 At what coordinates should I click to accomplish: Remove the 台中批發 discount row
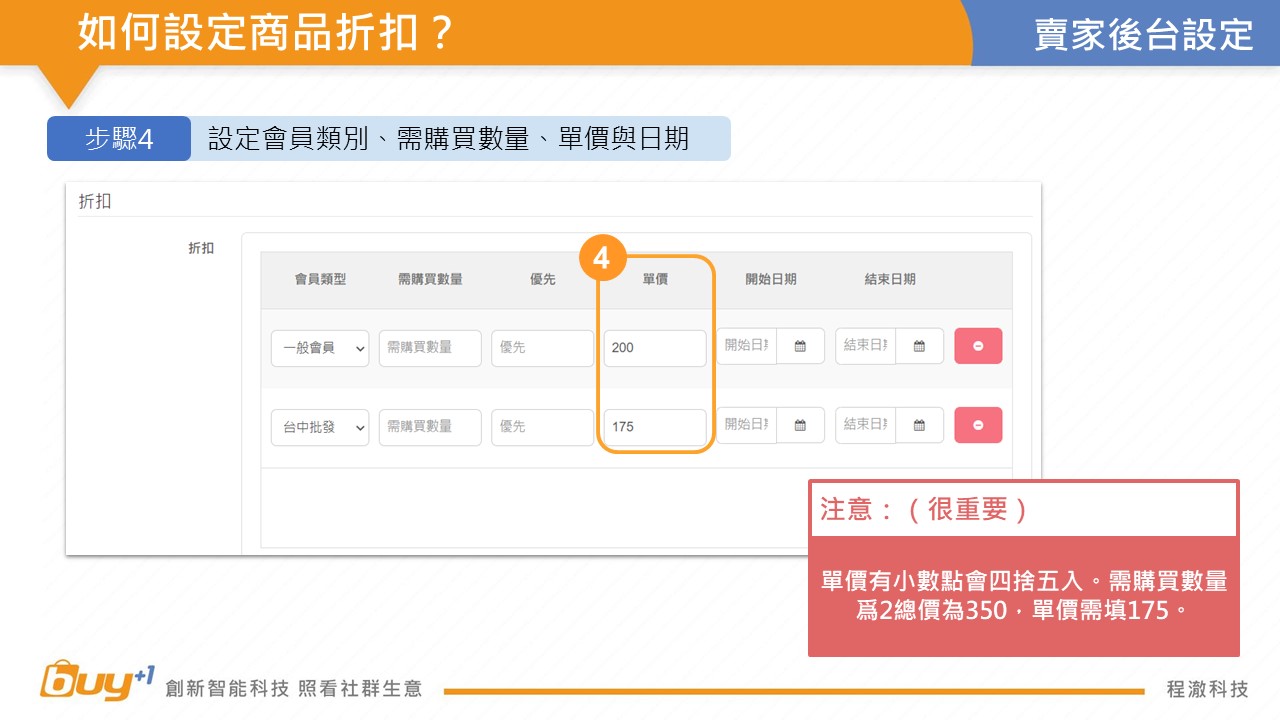click(978, 425)
